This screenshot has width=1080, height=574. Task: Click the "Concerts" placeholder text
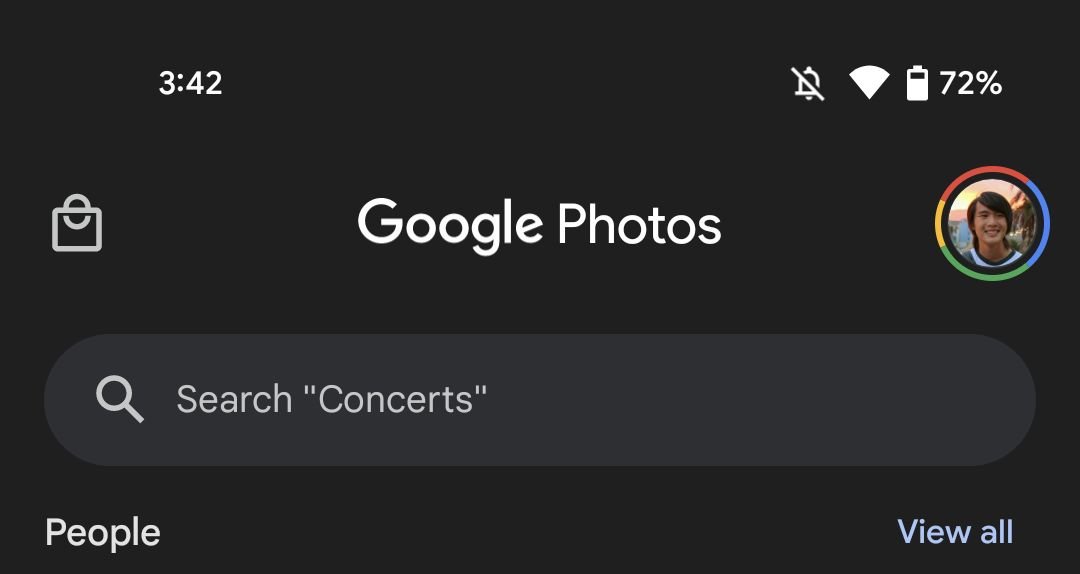click(x=402, y=400)
